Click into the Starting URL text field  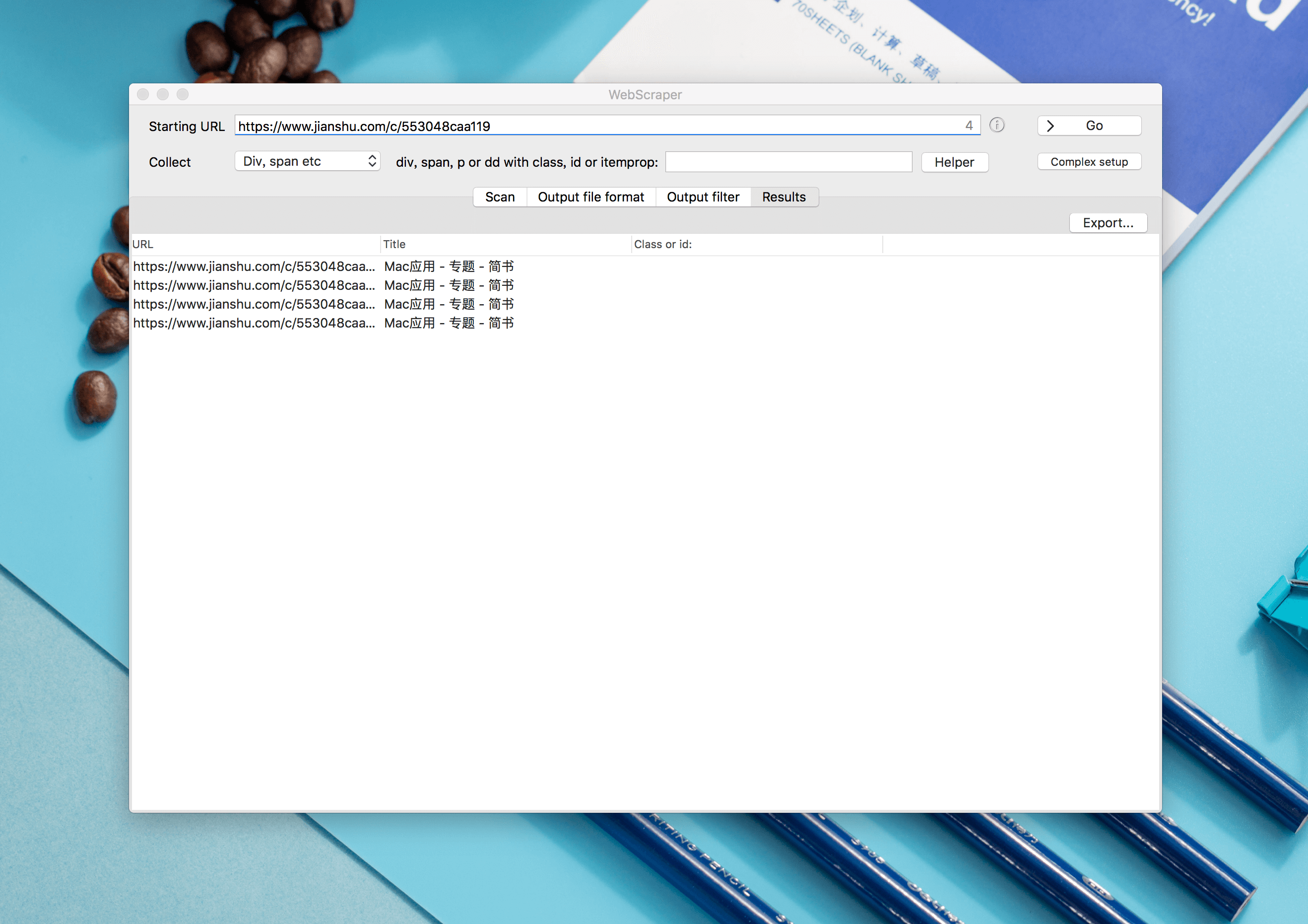click(607, 126)
